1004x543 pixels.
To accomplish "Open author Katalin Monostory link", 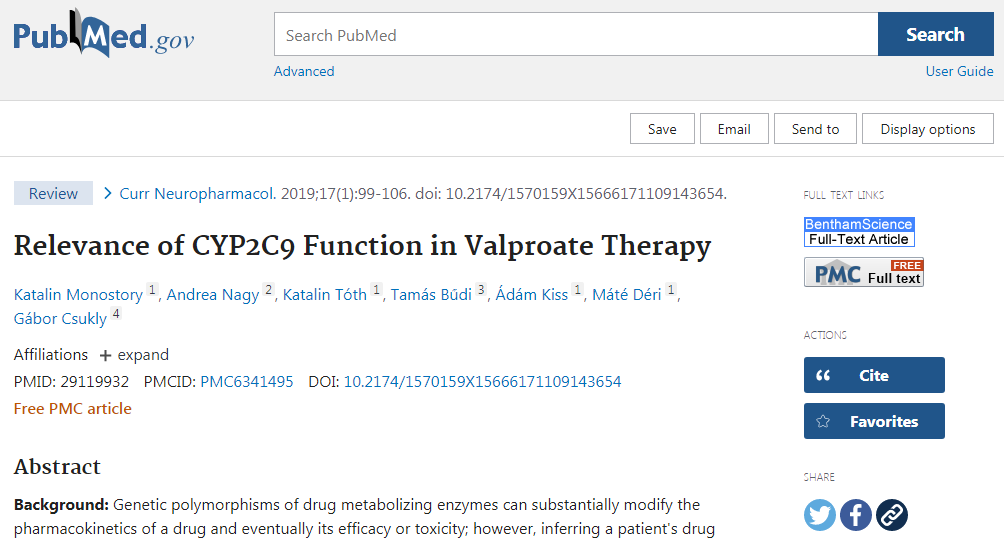I will [x=78, y=295].
